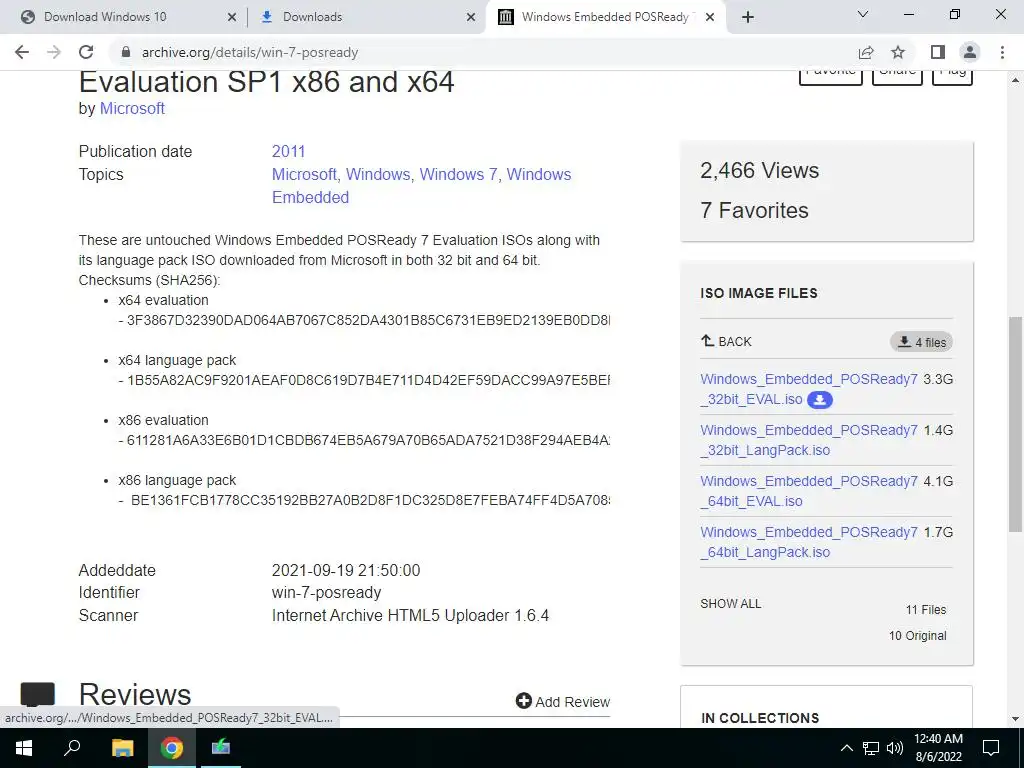Image resolution: width=1024 pixels, height=768 pixels.
Task: Open the taskbar clock showing 12:40 AM
Action: [x=938, y=748]
